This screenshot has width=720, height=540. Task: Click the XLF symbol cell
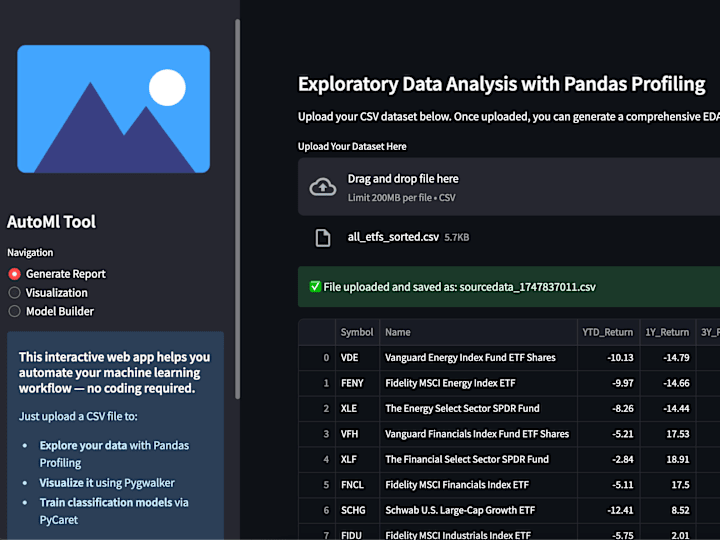(357, 460)
